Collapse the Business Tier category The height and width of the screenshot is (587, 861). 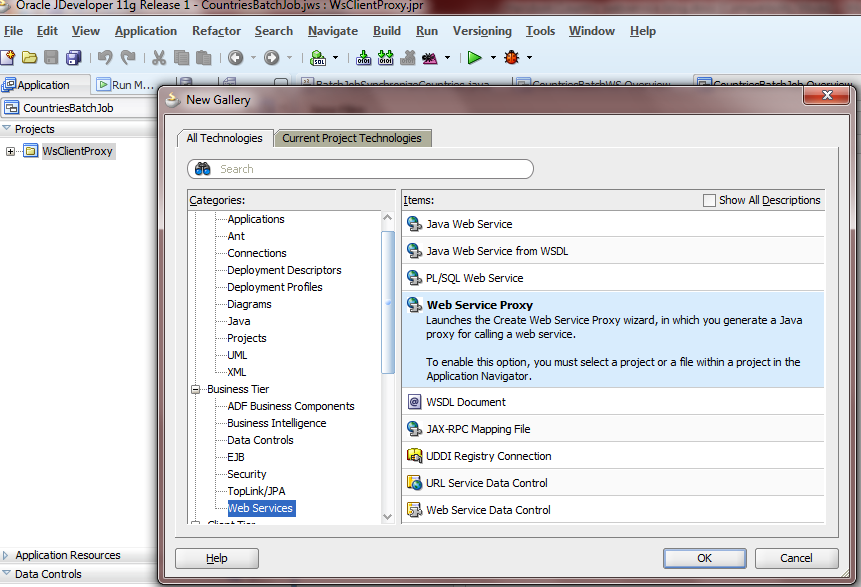197,389
